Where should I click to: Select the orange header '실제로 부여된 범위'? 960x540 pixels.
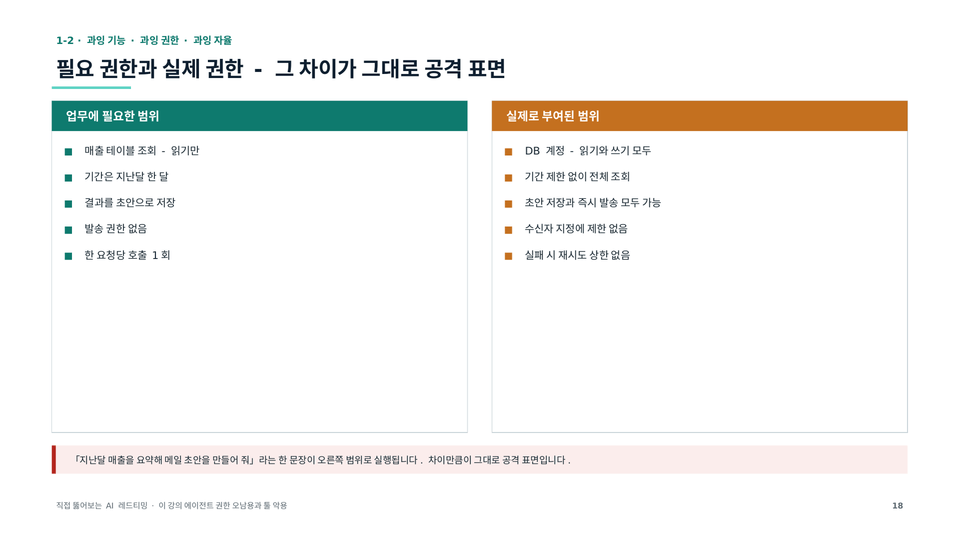pos(699,116)
